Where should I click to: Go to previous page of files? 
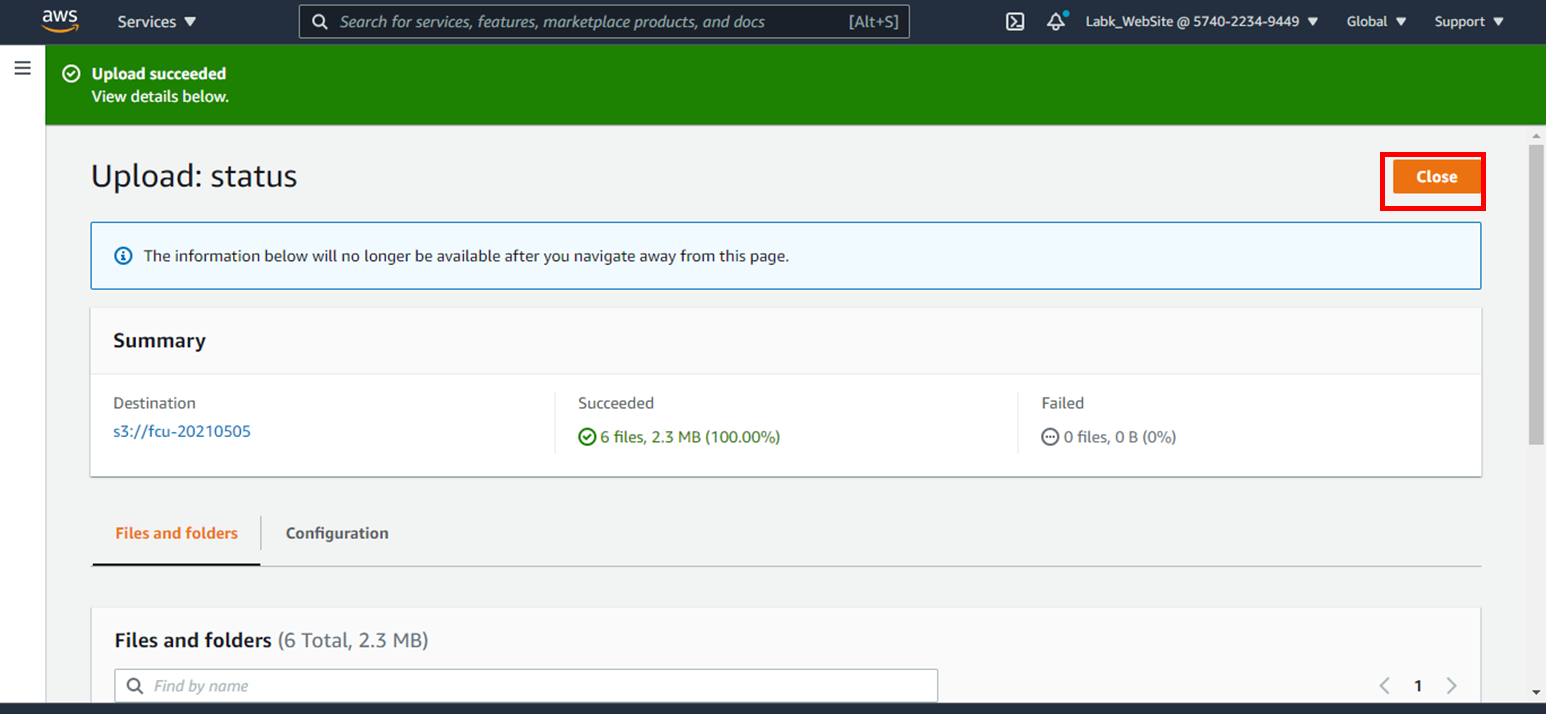tap(1385, 686)
